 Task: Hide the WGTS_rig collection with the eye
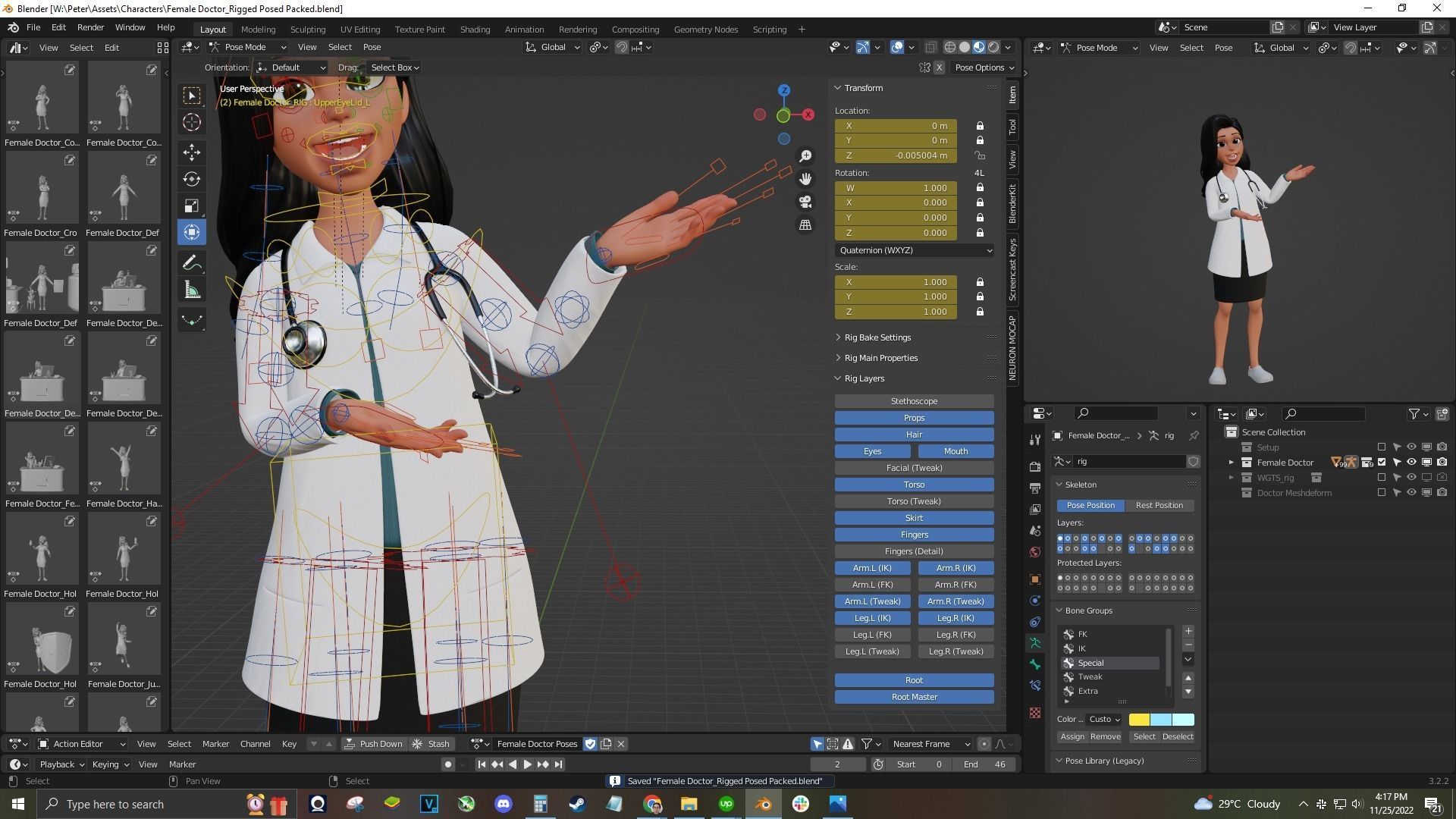[x=1411, y=477]
